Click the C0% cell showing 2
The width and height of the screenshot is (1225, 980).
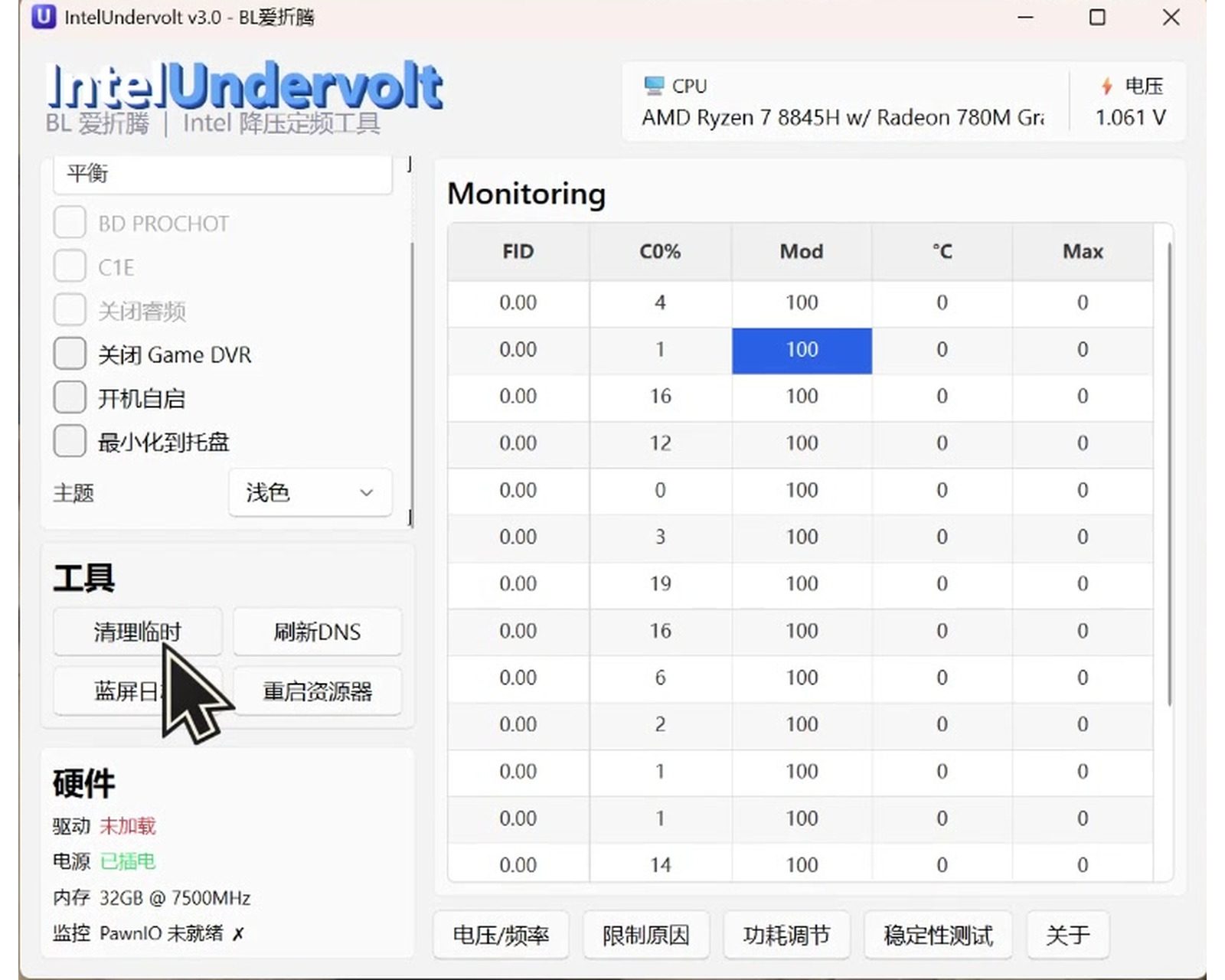coord(660,724)
